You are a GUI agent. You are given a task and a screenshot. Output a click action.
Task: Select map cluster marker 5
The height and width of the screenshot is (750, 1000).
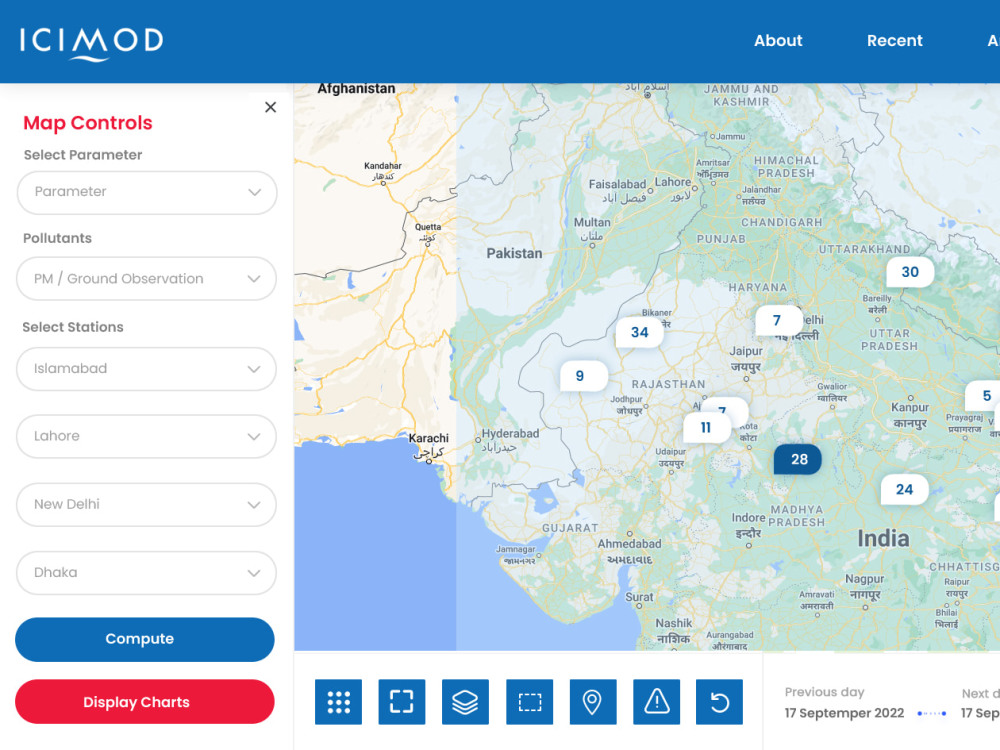[985, 395]
